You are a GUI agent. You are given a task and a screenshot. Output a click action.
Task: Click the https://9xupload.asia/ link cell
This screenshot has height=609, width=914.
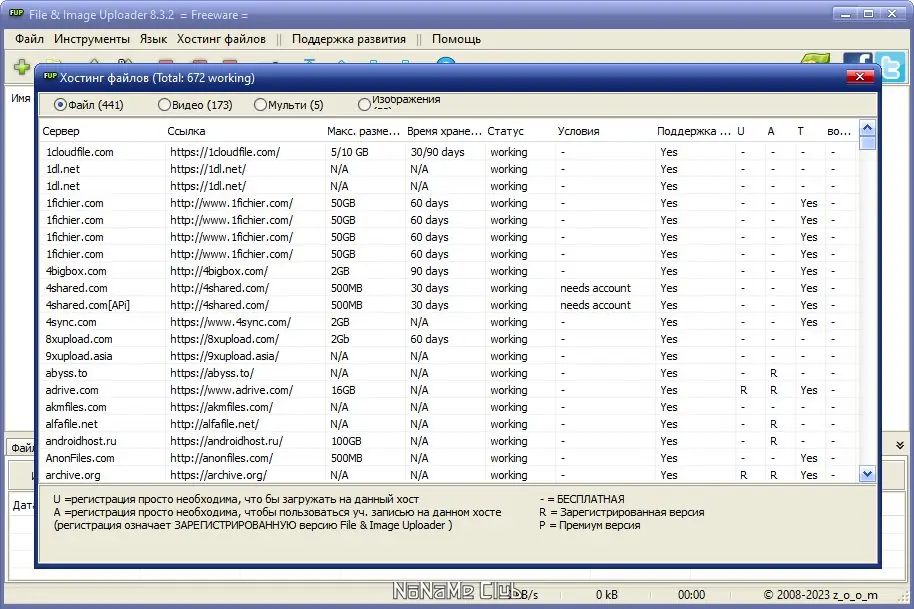click(x=224, y=355)
